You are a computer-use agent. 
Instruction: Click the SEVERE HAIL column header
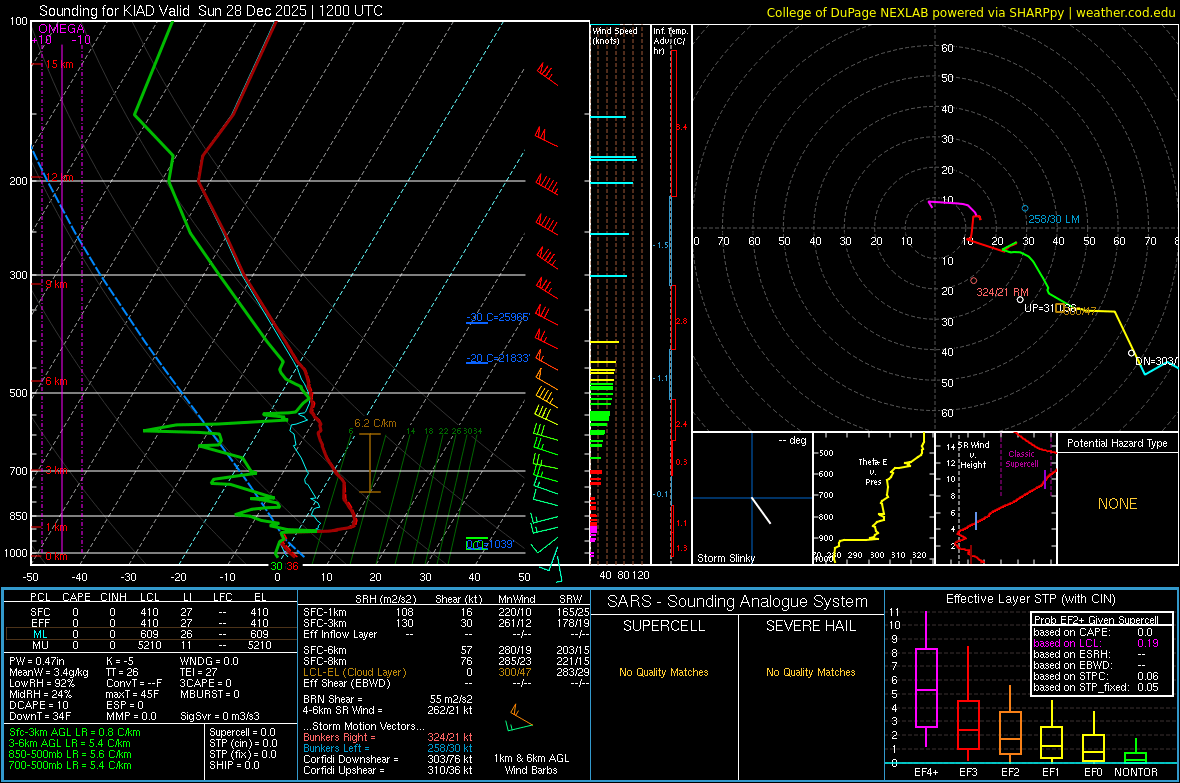[810, 626]
